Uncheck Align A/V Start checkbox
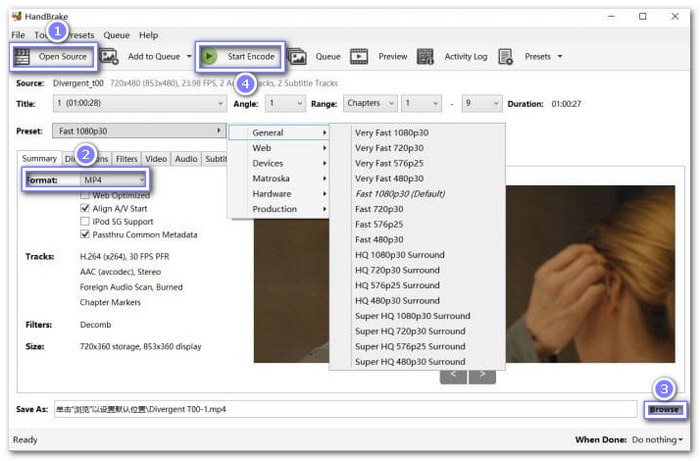 coord(84,208)
